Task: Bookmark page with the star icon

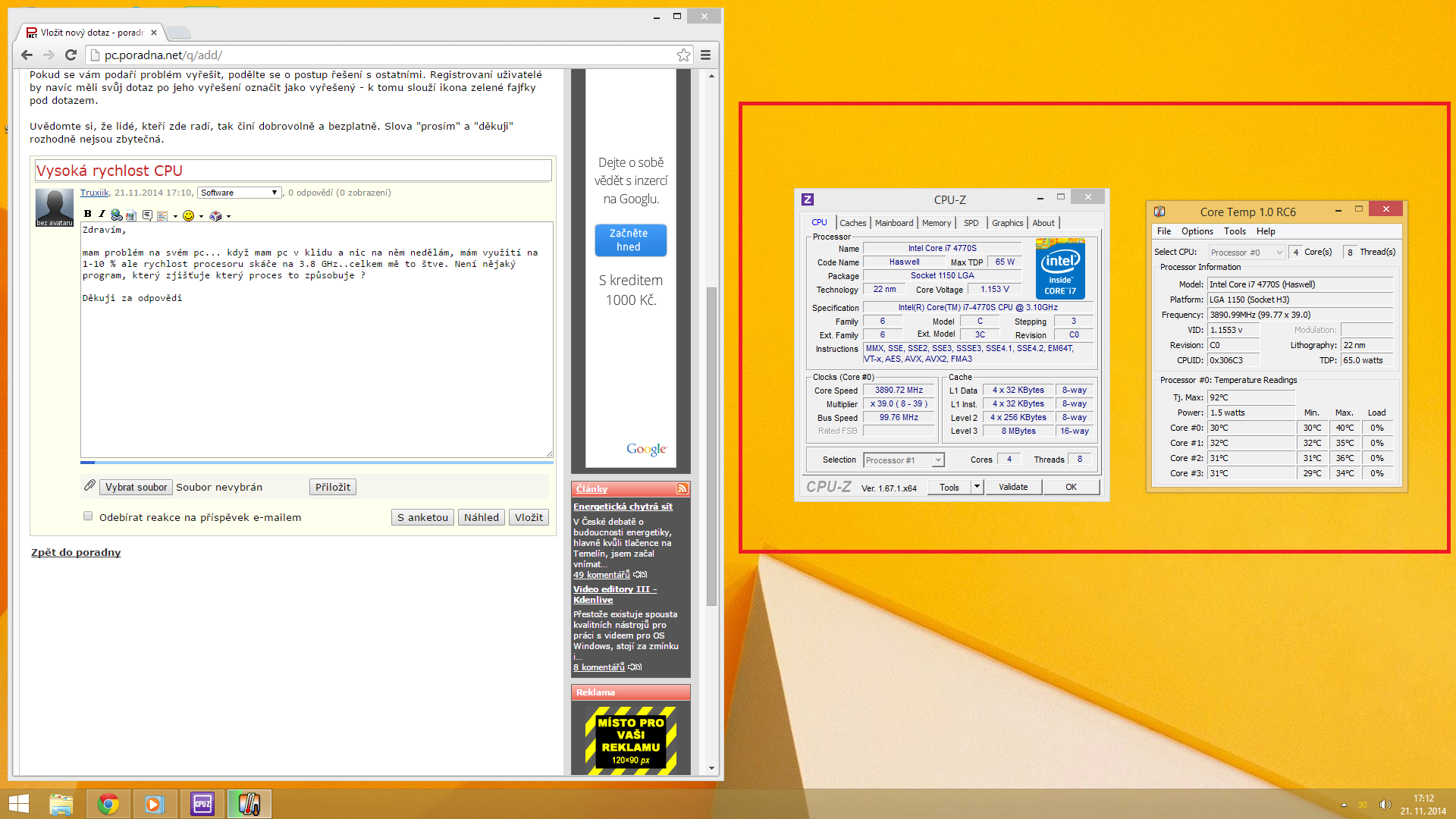Action: point(683,55)
